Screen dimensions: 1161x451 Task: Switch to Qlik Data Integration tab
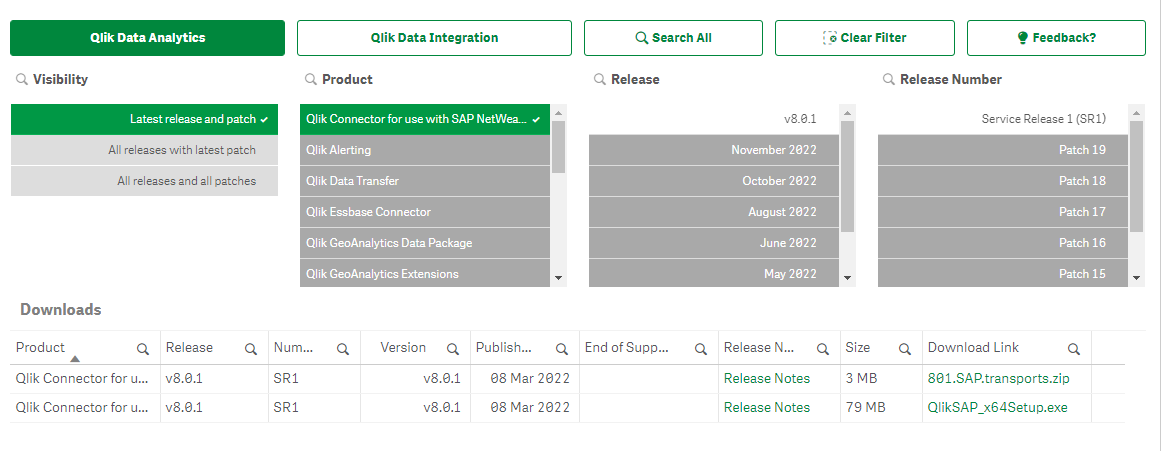434,38
